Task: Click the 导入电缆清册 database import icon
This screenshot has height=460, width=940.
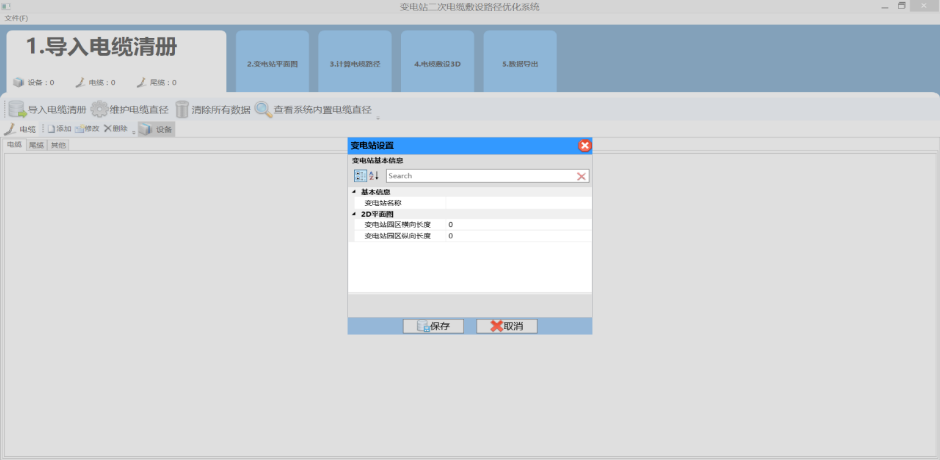Action: click(17, 110)
